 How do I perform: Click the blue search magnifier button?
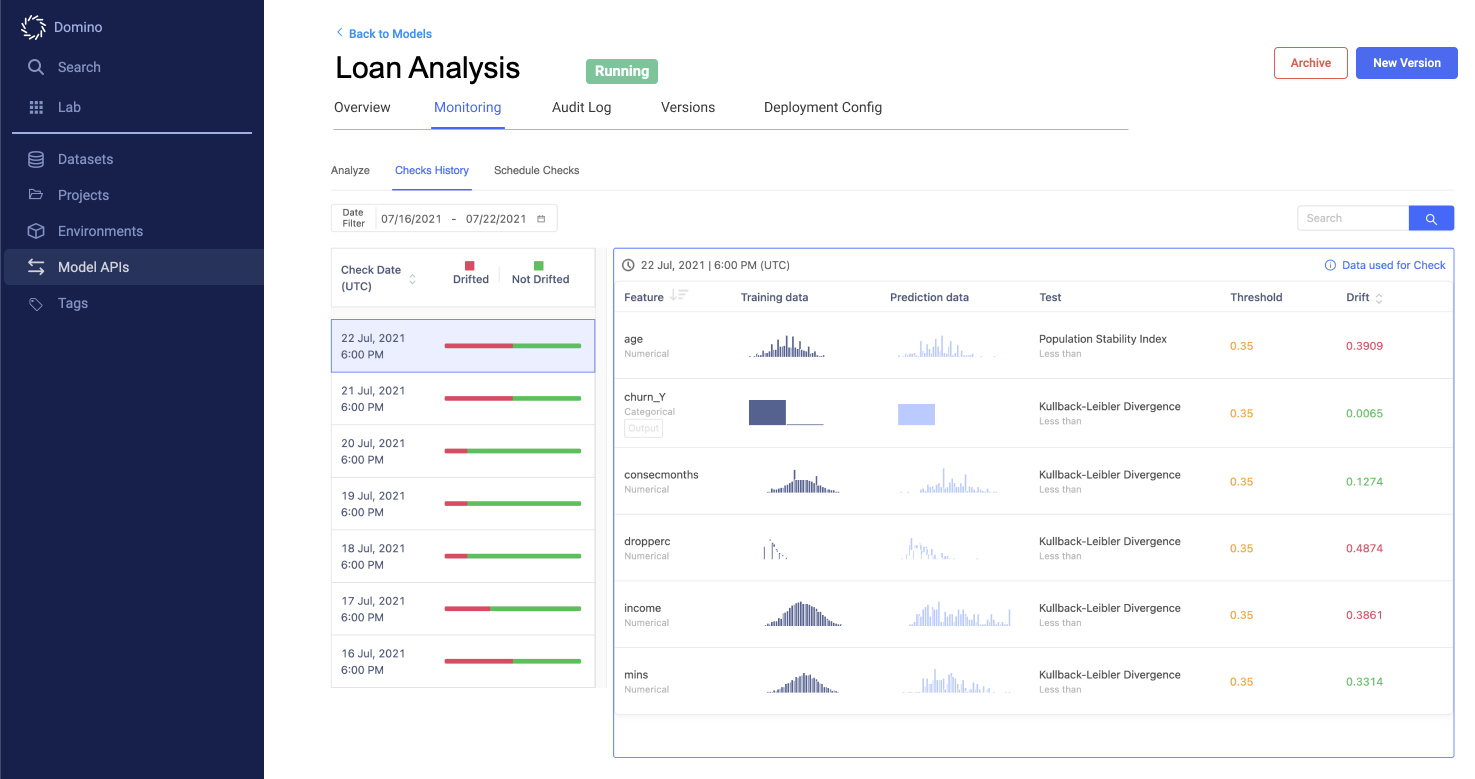click(x=1431, y=217)
